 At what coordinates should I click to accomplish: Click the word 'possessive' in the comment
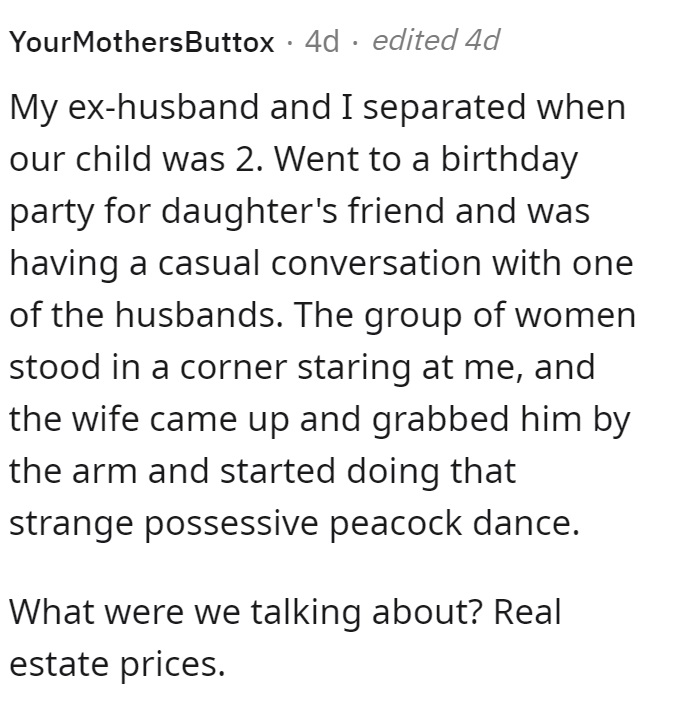pos(231,524)
